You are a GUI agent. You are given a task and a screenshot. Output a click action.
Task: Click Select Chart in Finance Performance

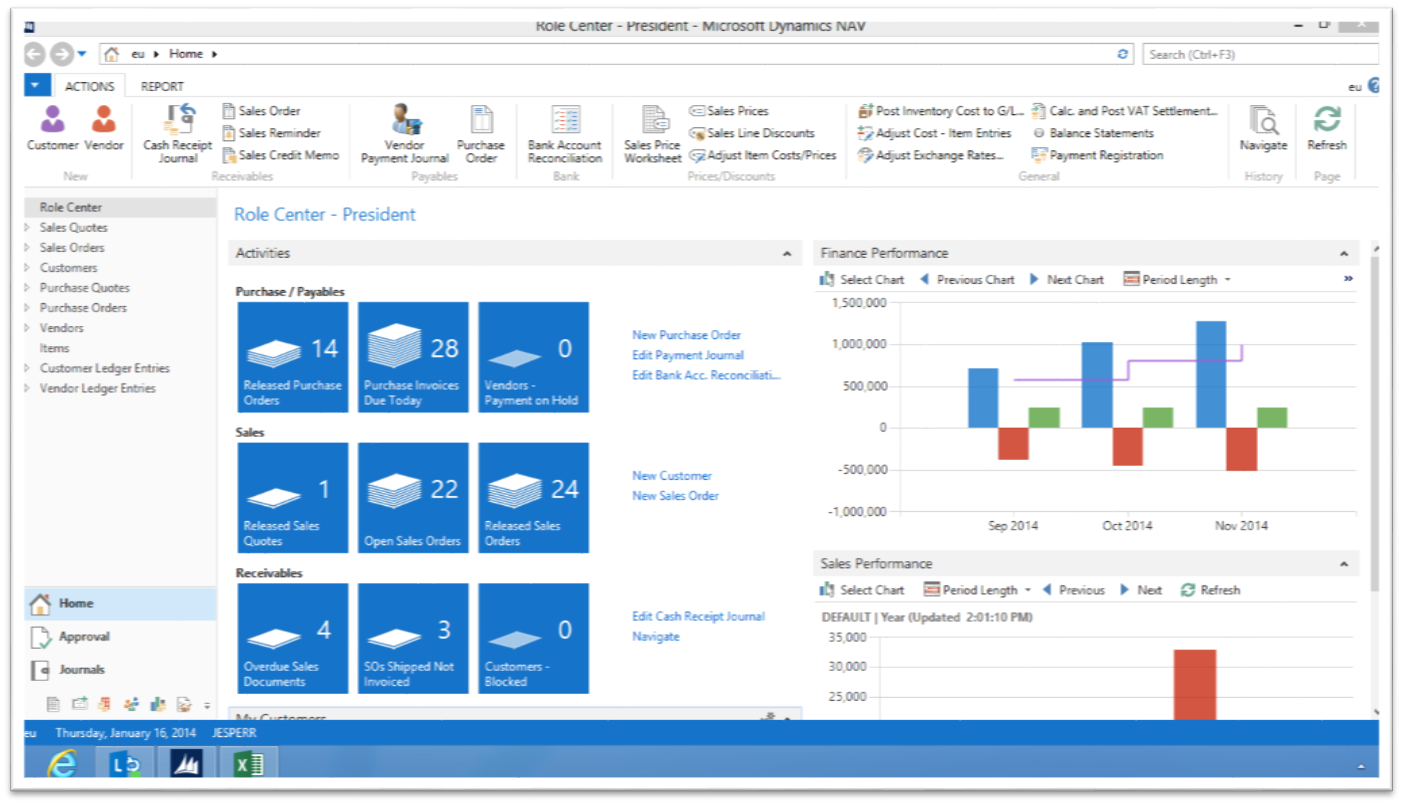click(862, 280)
